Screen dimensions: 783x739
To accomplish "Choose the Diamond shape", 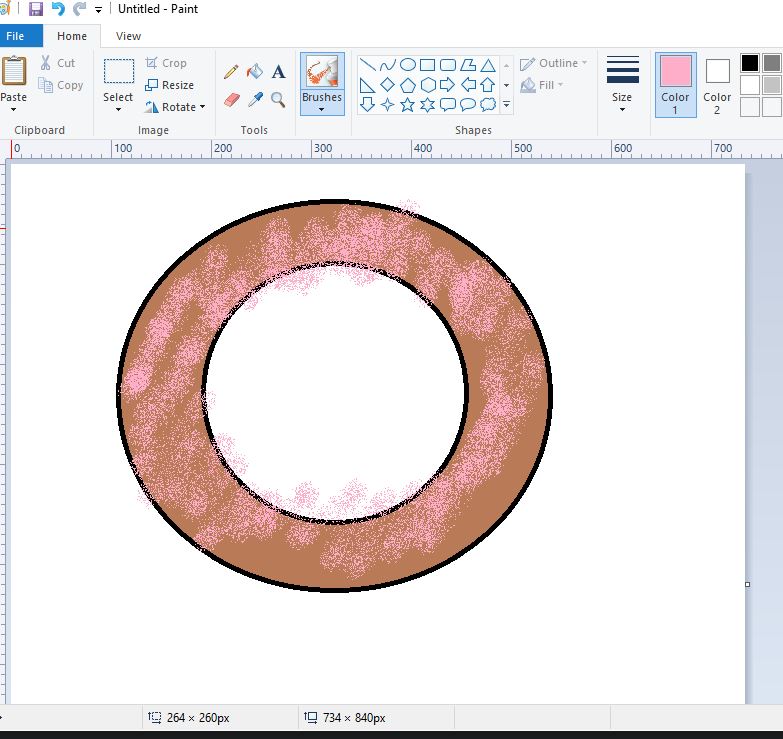I will point(388,85).
